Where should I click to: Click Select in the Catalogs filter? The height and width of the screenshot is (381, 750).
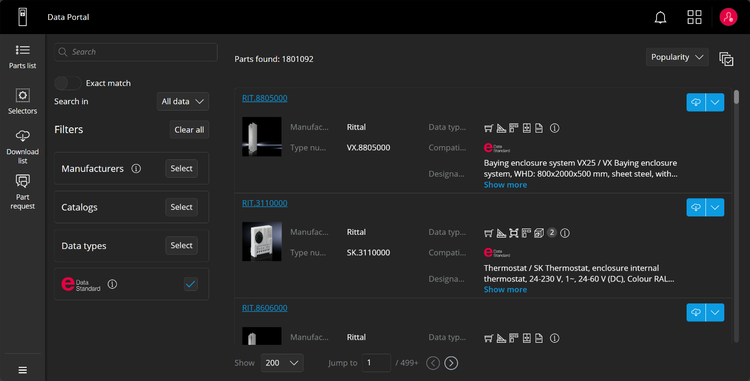[181, 207]
